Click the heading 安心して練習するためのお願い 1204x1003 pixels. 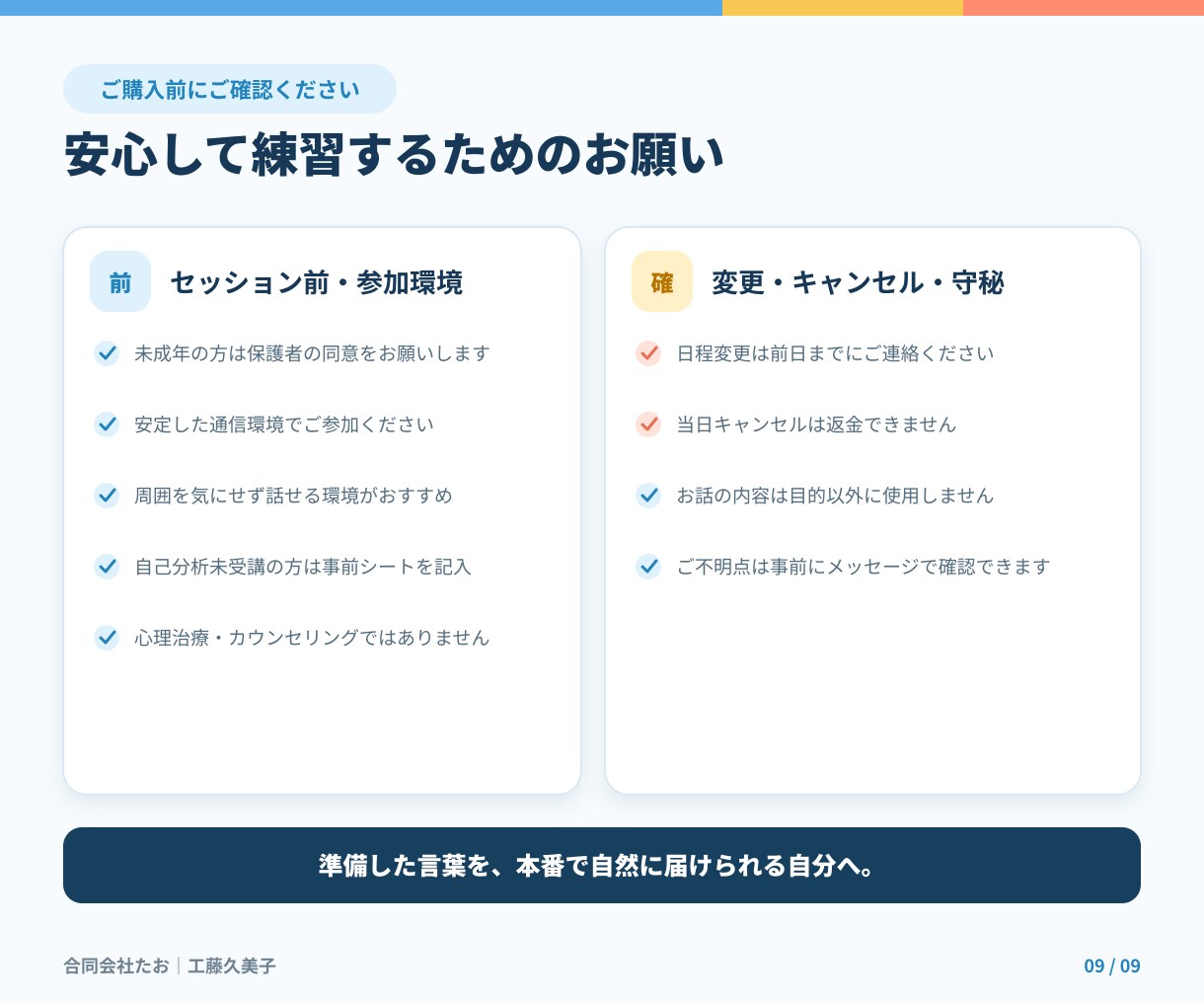[x=395, y=155]
